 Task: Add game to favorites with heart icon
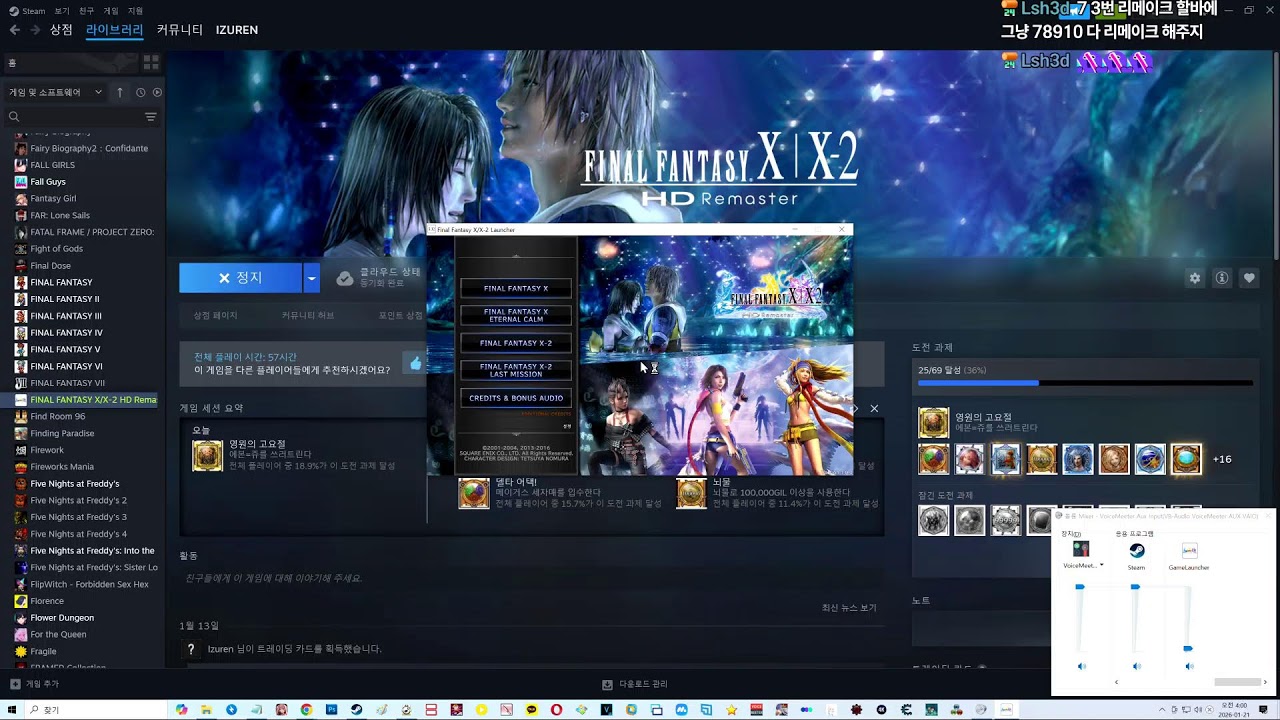[x=1249, y=278]
